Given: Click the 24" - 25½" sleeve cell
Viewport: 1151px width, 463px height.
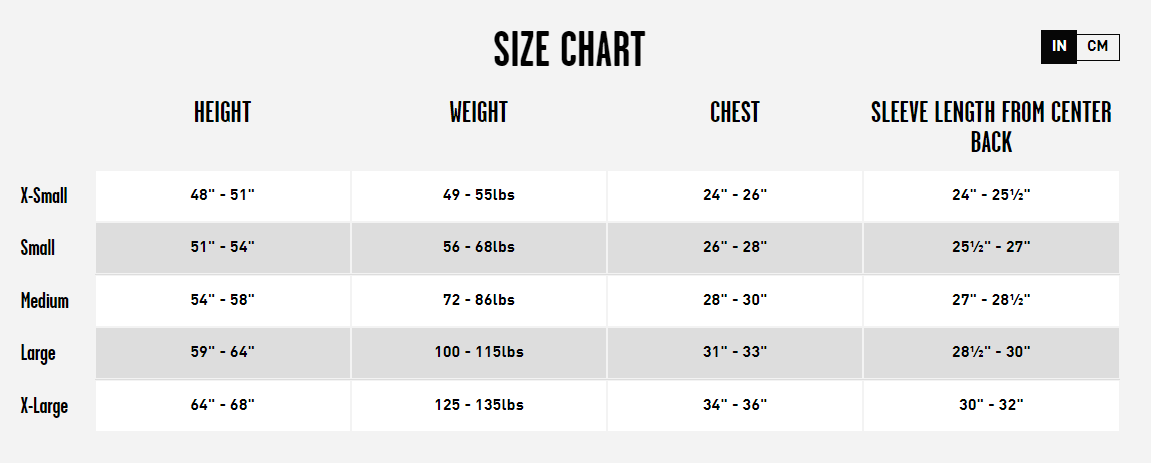Looking at the screenshot, I should (991, 196).
